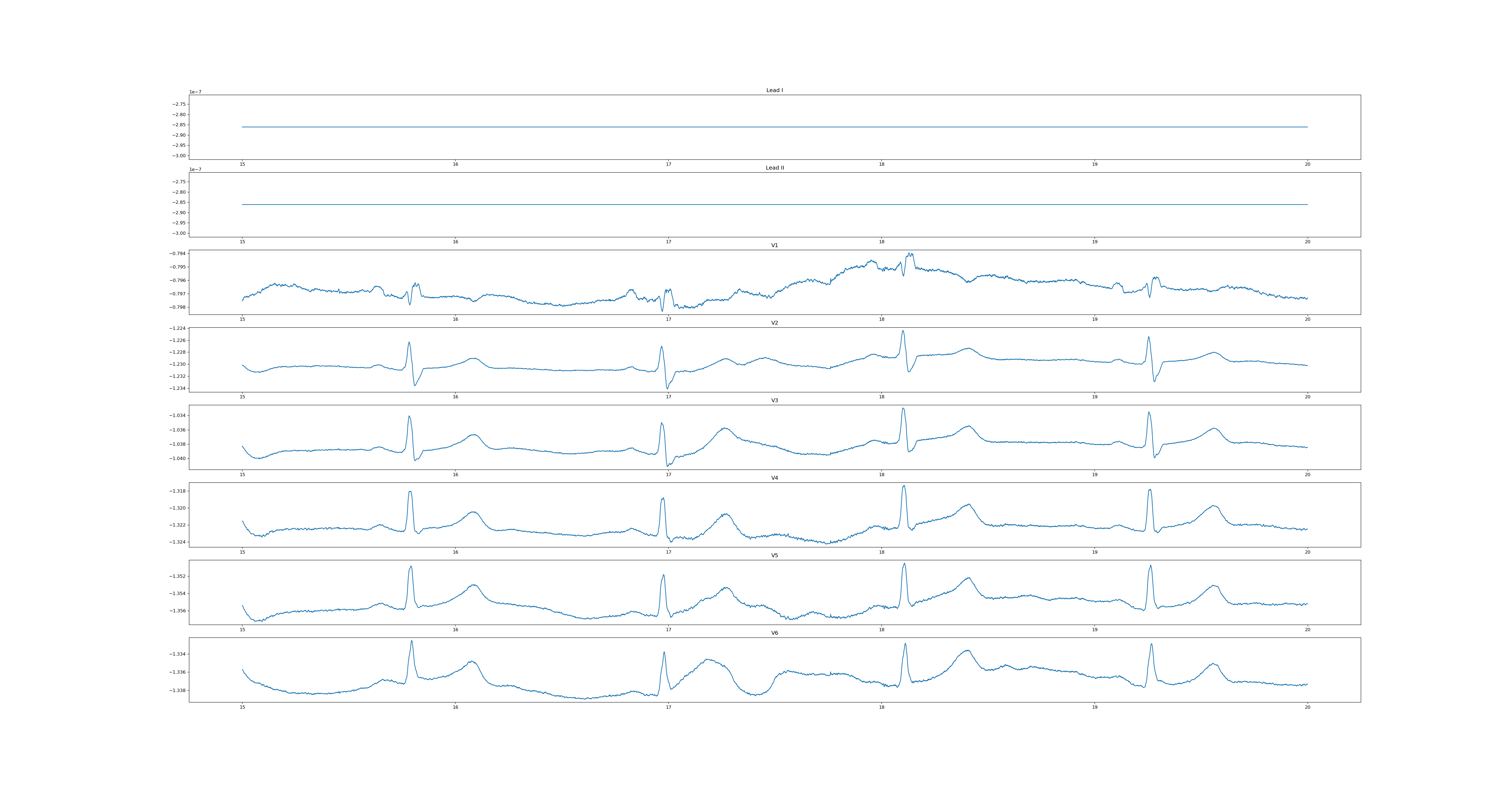Click the −1.324 y-axis tick on V4
1512x789 pixels.
click(x=177, y=542)
